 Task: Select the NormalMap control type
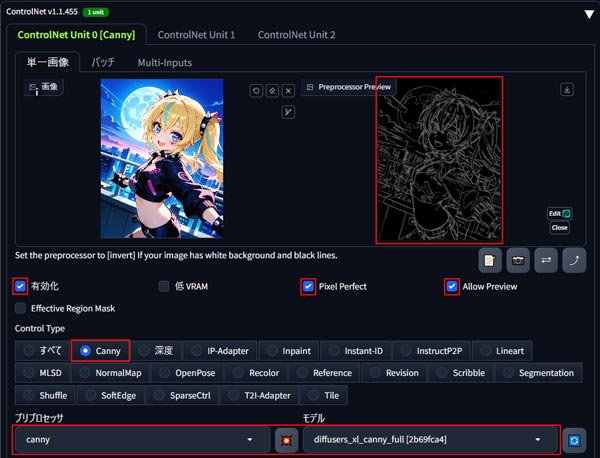tap(110, 373)
